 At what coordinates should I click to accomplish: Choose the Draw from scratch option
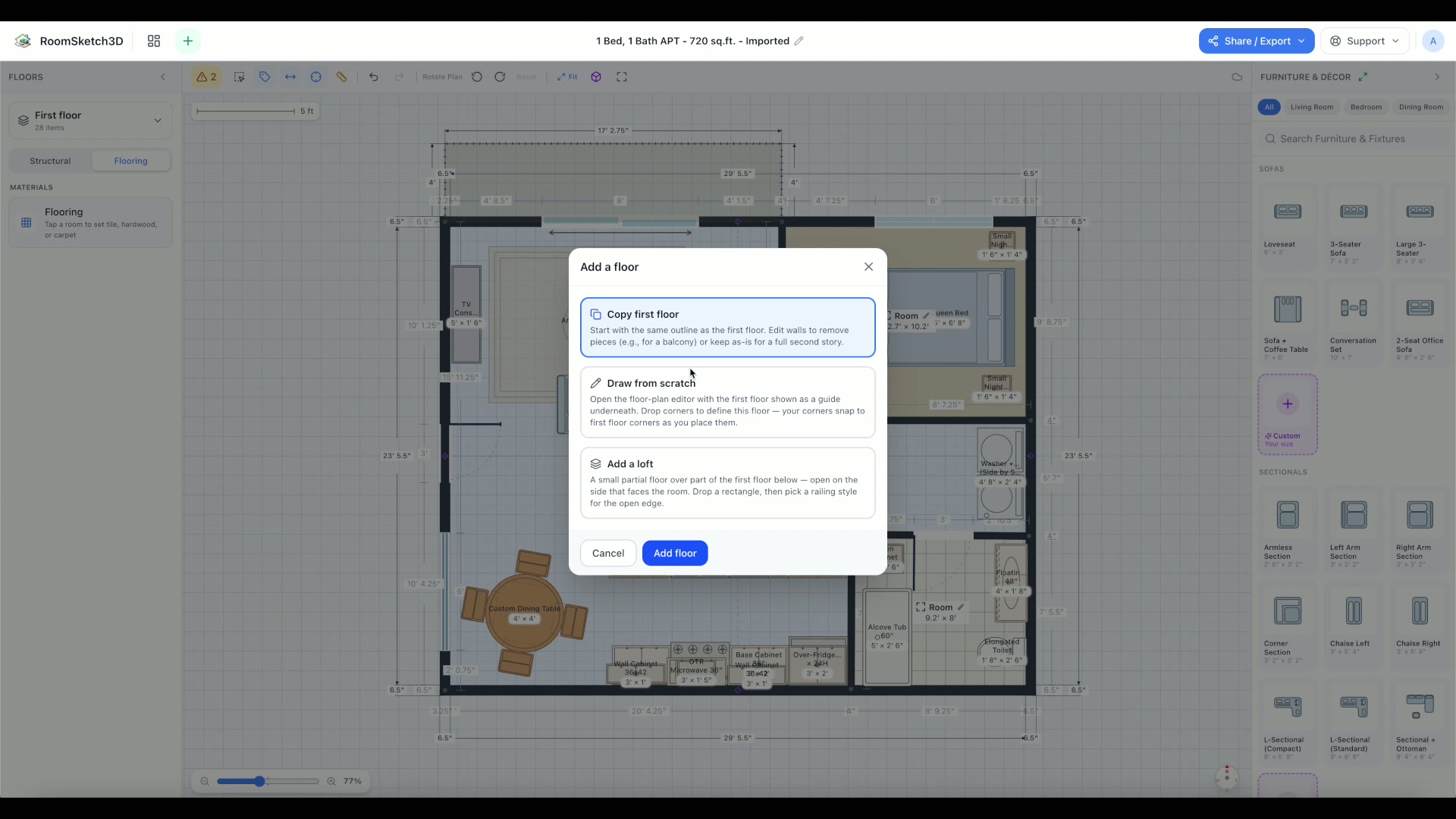click(x=727, y=403)
